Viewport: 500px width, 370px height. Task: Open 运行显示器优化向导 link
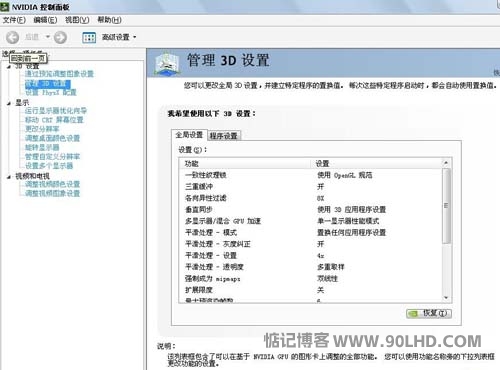[56, 111]
